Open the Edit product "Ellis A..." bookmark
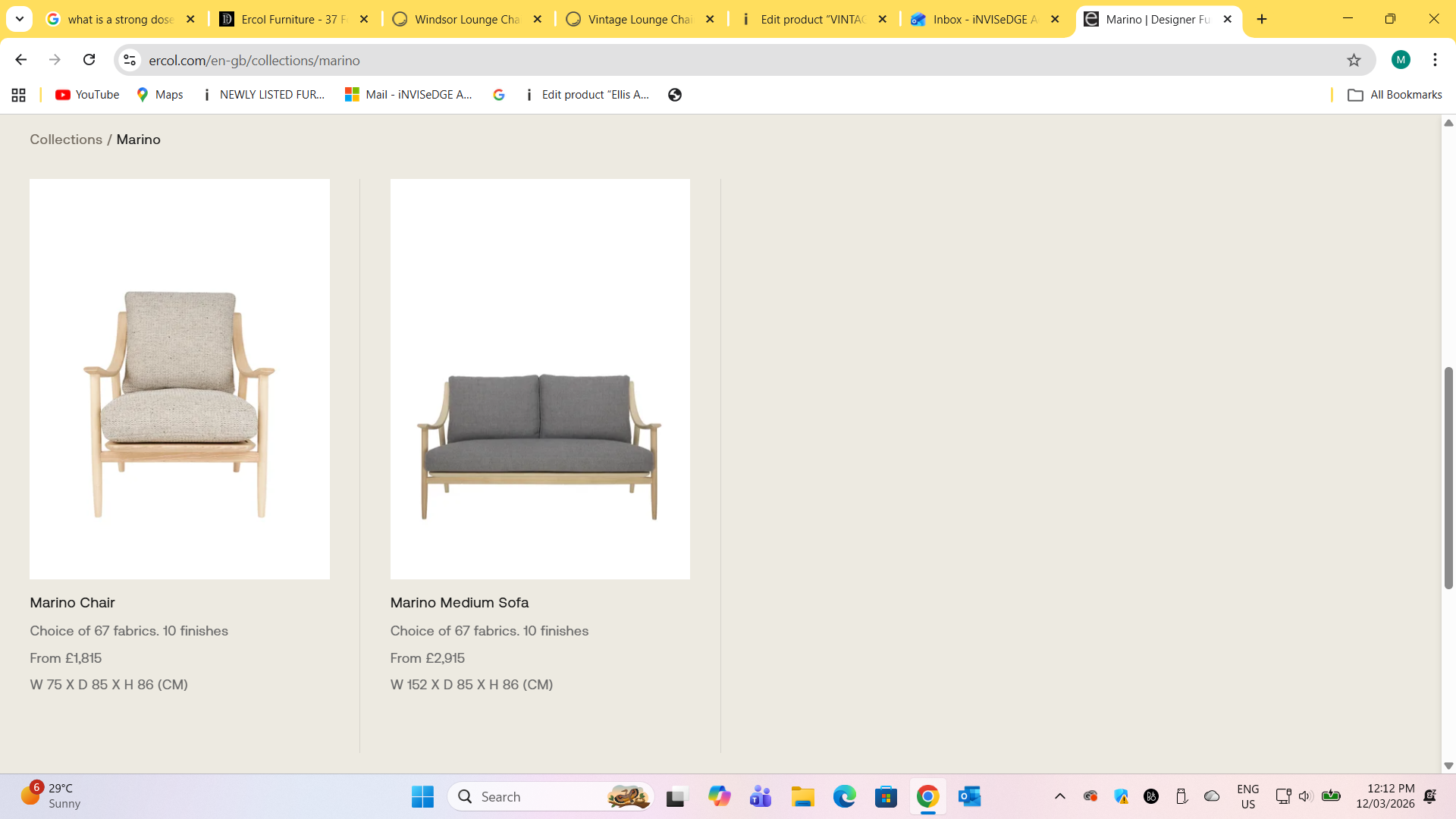This screenshot has width=1456, height=819. [588, 95]
